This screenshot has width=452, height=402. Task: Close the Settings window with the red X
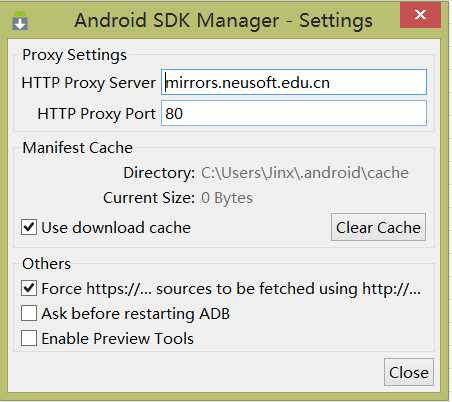click(420, 15)
